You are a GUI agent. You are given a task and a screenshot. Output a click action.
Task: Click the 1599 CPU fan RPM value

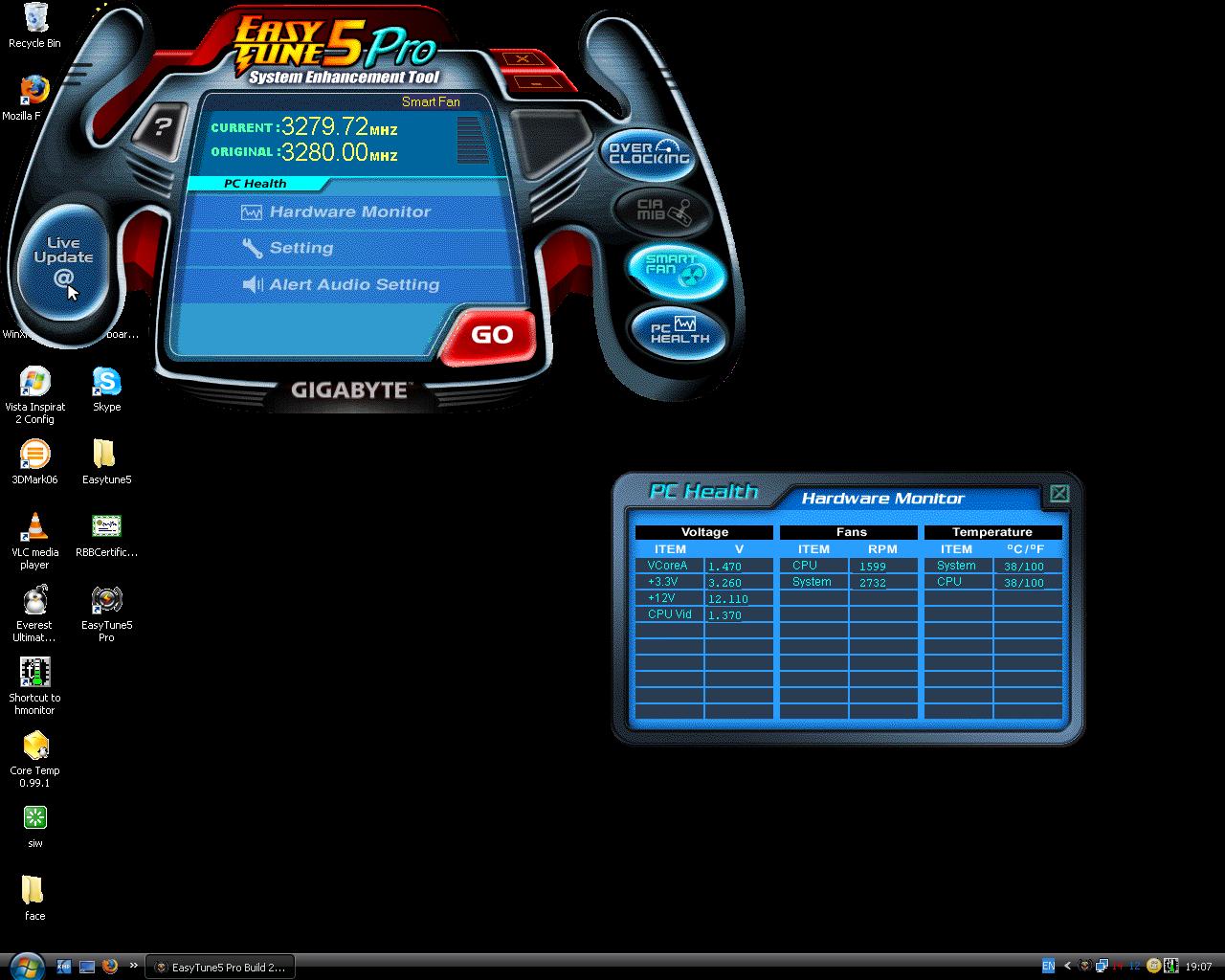[872, 567]
